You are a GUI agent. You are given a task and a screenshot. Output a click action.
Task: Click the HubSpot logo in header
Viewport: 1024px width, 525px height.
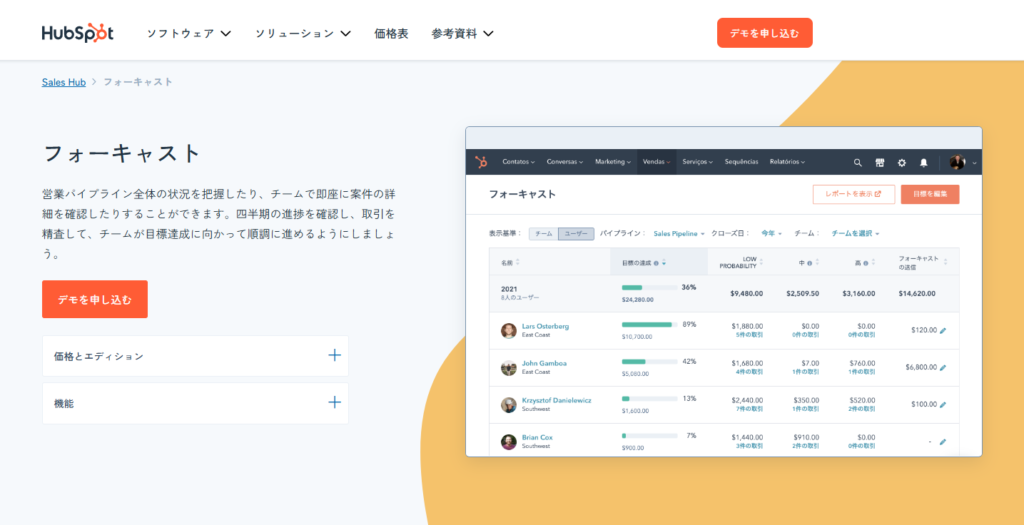77,33
